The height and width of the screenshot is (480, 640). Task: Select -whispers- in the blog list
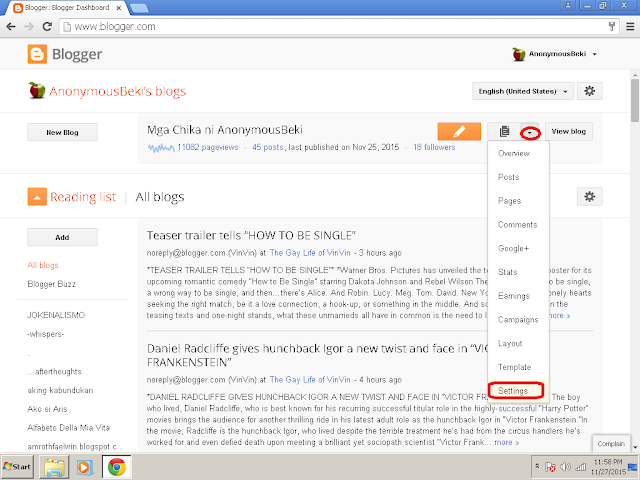(45, 334)
